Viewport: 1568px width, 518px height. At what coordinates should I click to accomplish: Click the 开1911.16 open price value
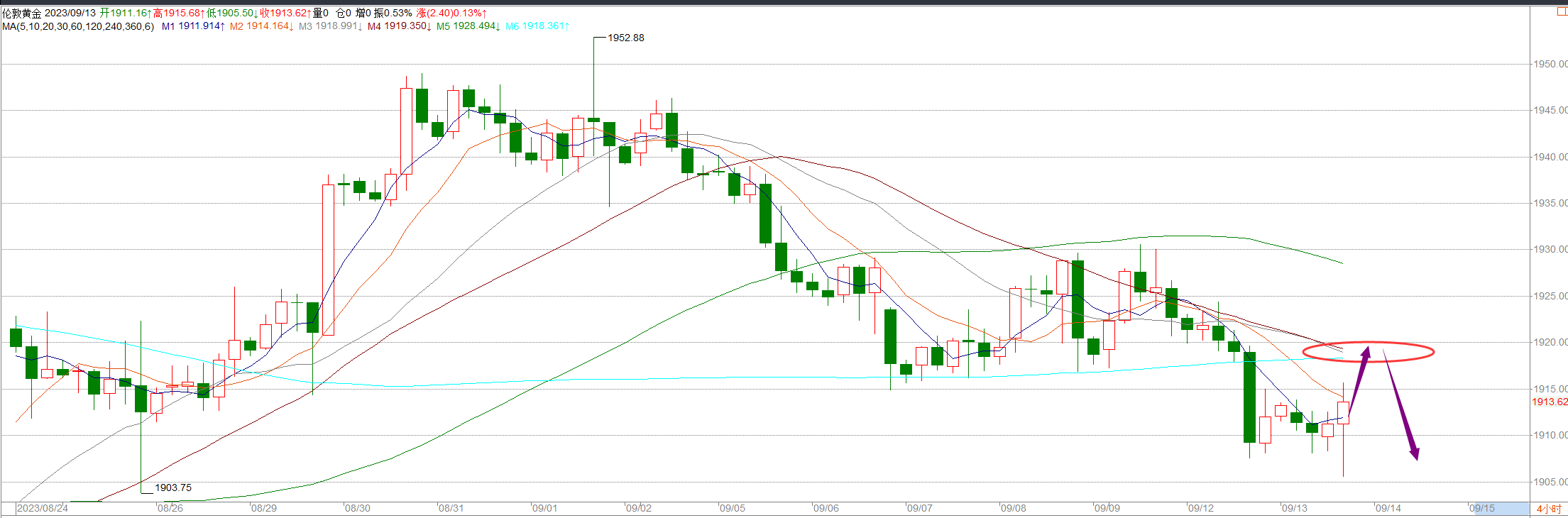click(x=125, y=13)
